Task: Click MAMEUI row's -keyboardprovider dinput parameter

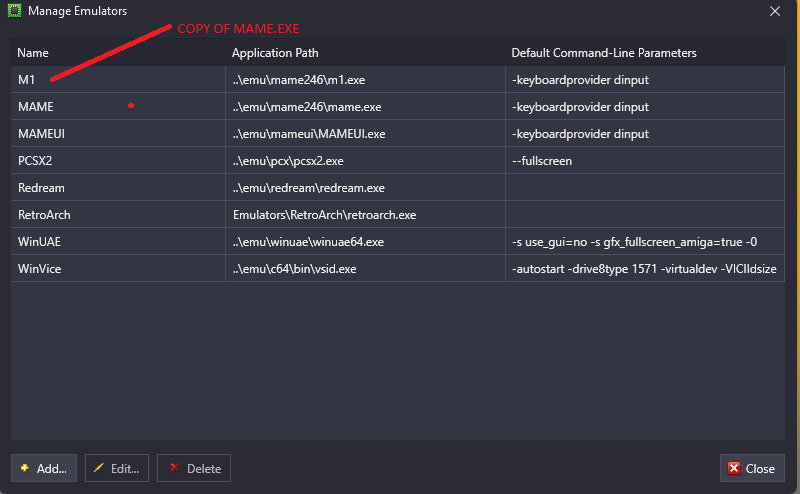Action: coord(645,134)
